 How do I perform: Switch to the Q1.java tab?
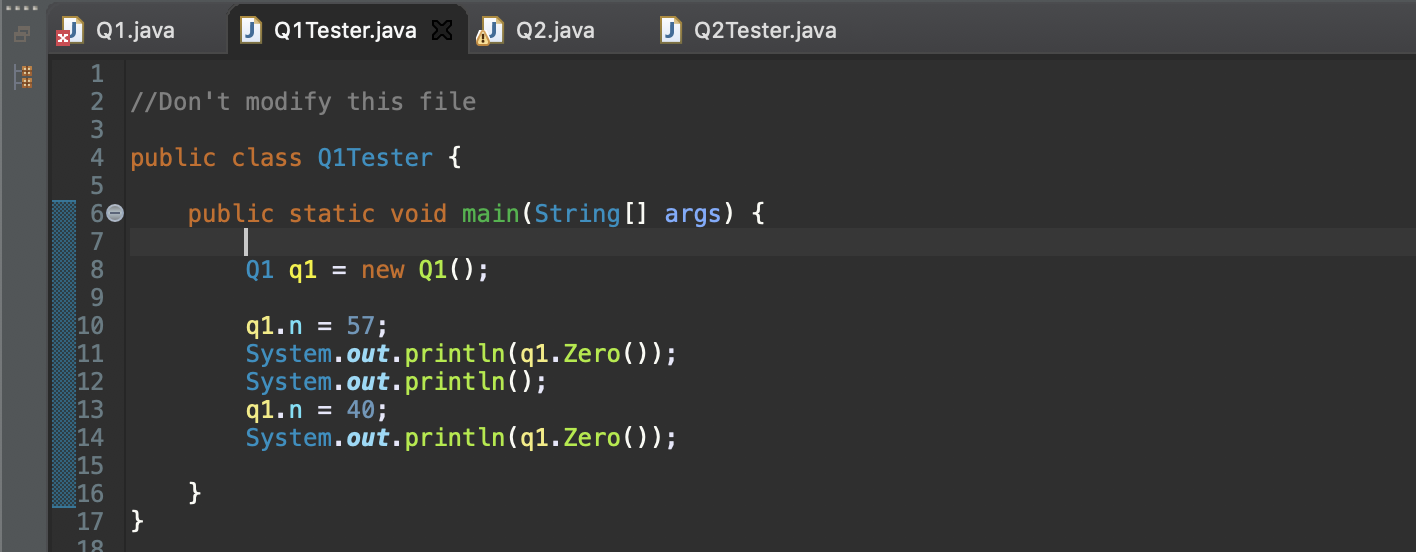click(116, 30)
